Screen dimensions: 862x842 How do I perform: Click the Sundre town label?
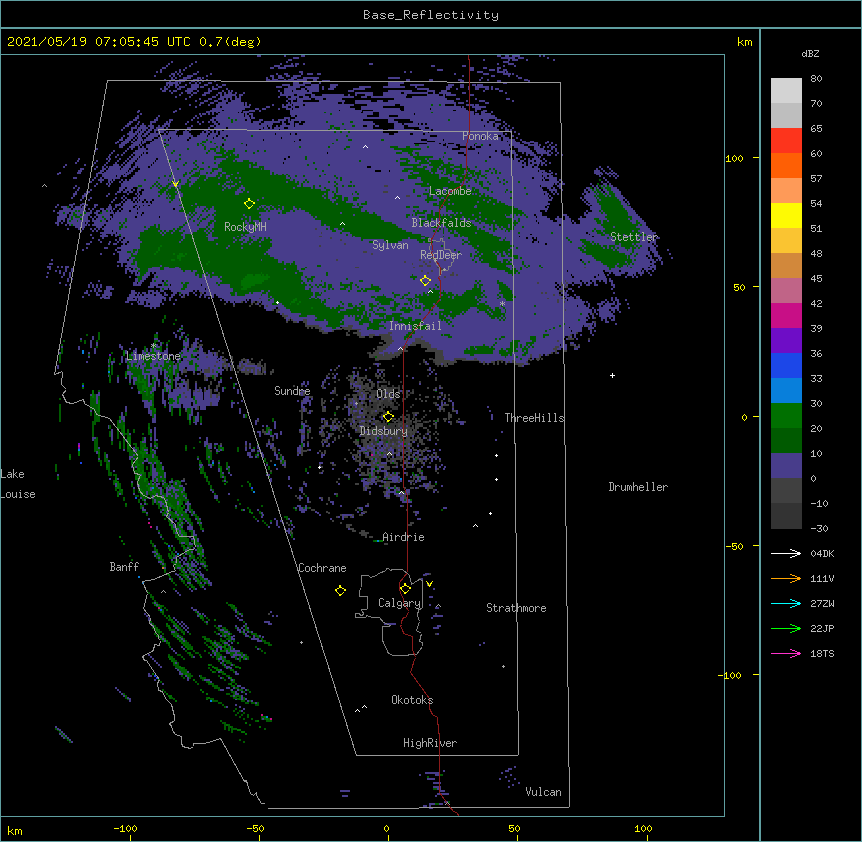[292, 391]
